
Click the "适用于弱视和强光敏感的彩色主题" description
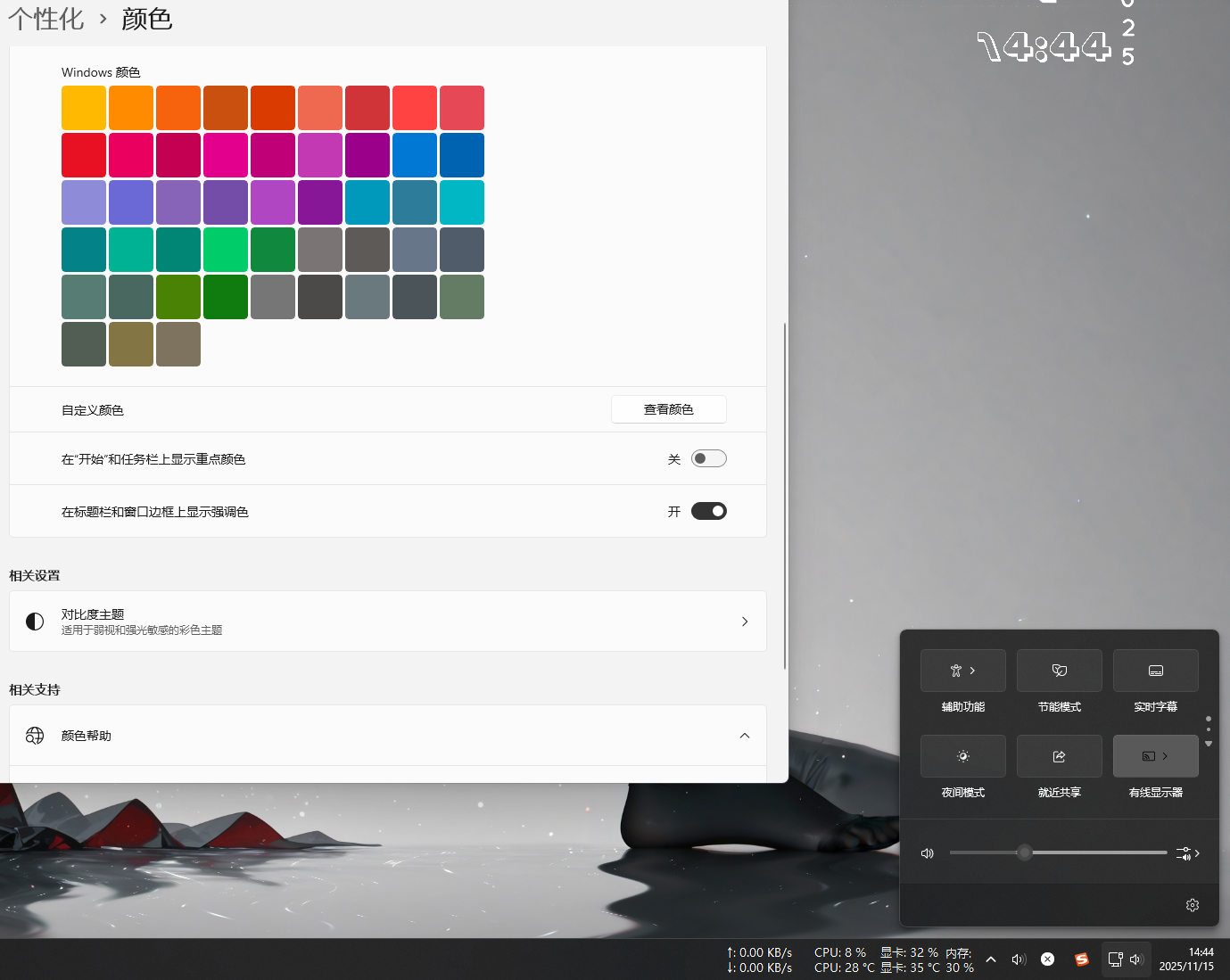[x=142, y=630]
